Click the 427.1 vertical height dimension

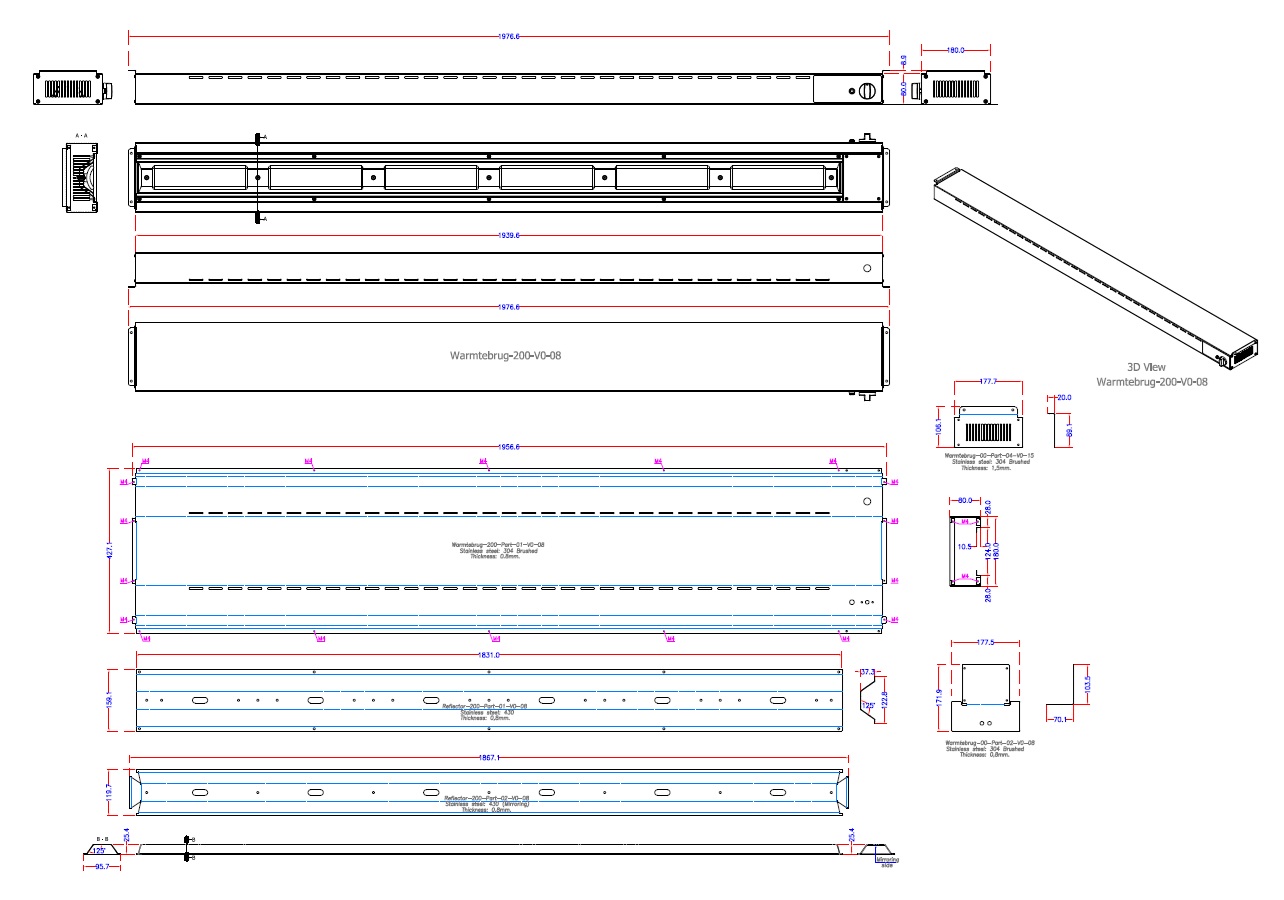[x=112, y=550]
